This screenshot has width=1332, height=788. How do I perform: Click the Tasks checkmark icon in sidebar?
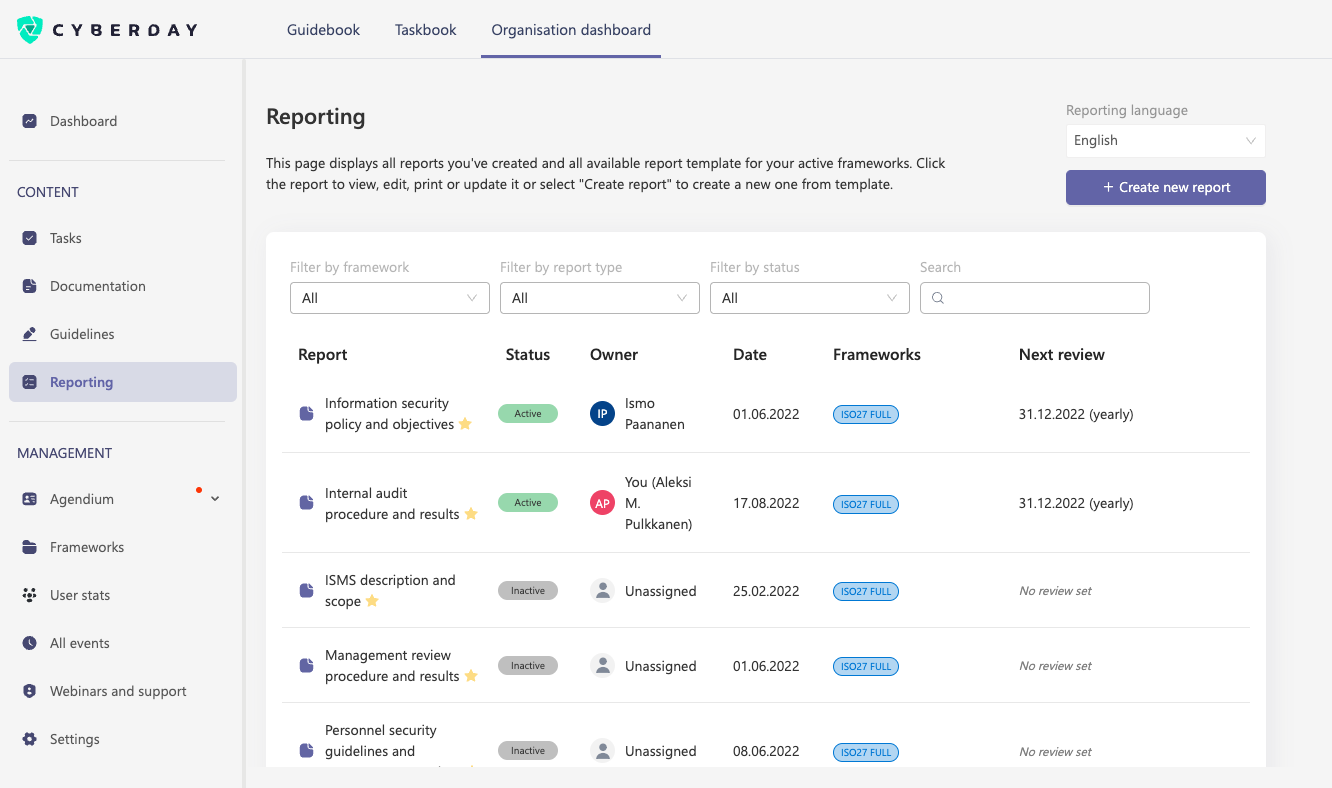click(30, 238)
